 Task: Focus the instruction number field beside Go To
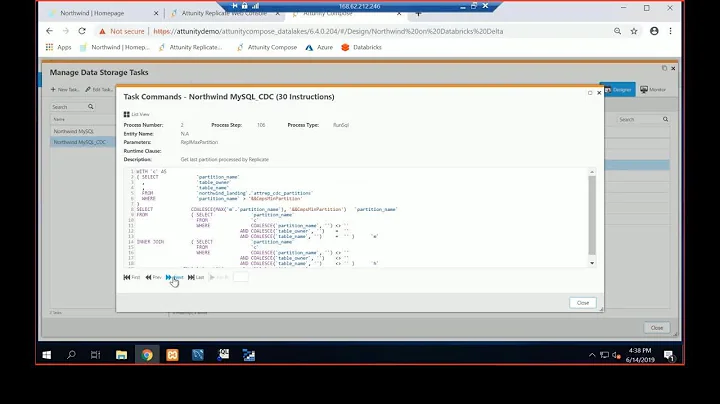(x=241, y=277)
